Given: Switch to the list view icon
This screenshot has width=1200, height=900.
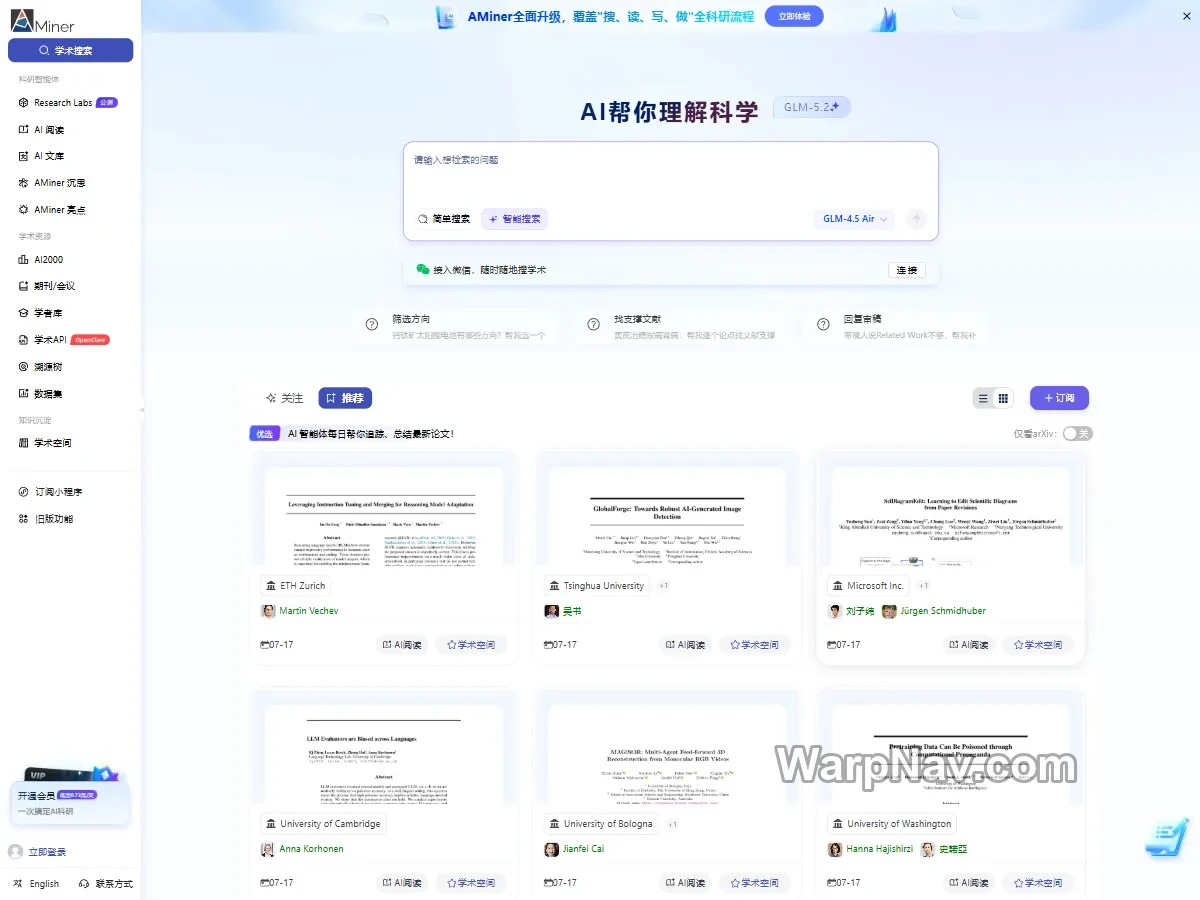Looking at the screenshot, I should click(983, 398).
